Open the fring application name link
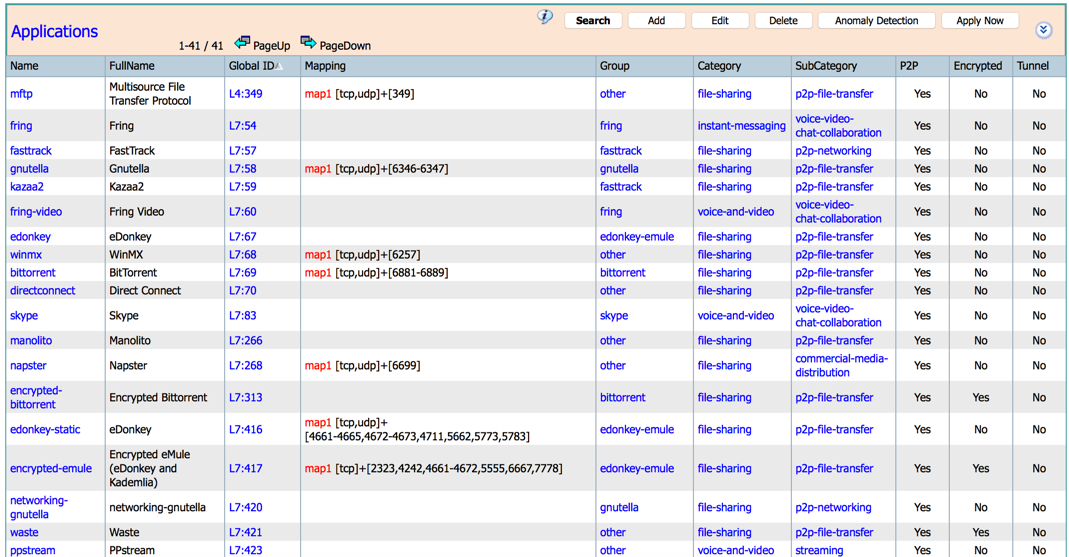Viewport: 1069px width, 557px height. pyautogui.click(x=21, y=126)
